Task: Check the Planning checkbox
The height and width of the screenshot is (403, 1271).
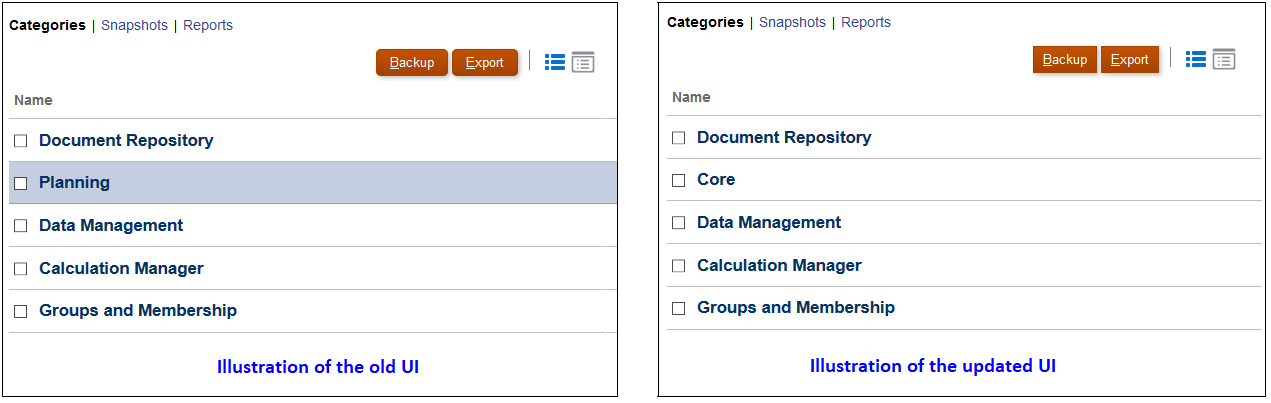Action: (x=21, y=183)
